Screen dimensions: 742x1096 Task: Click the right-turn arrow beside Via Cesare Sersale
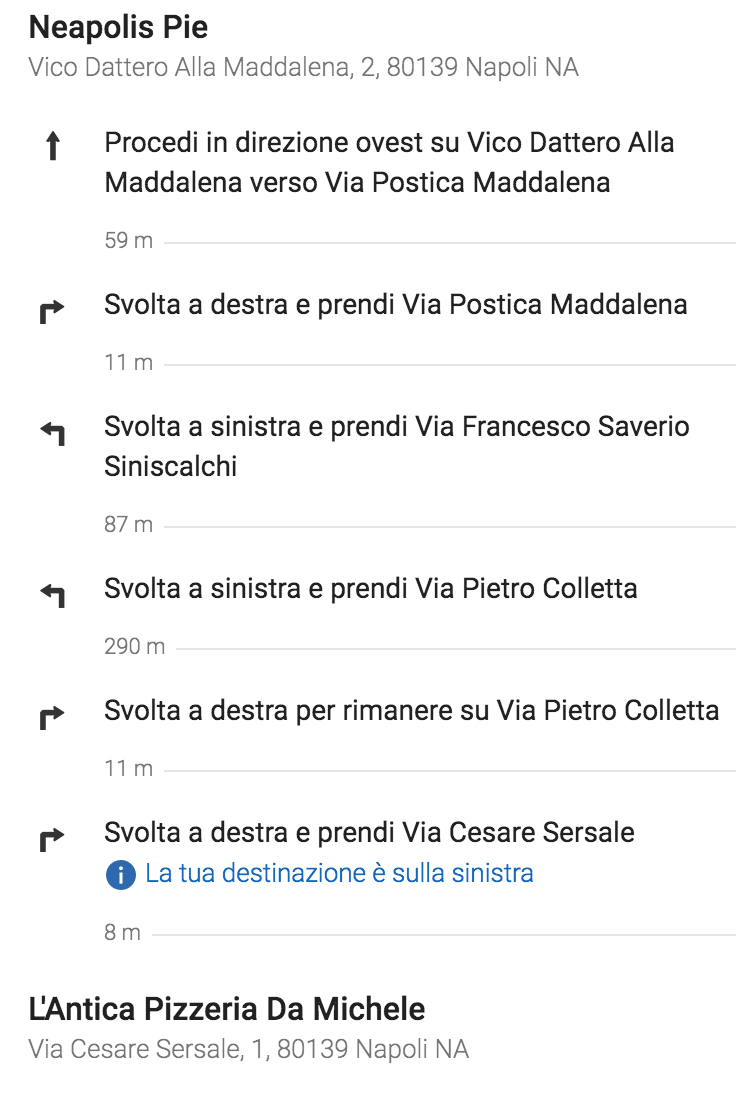[x=52, y=838]
